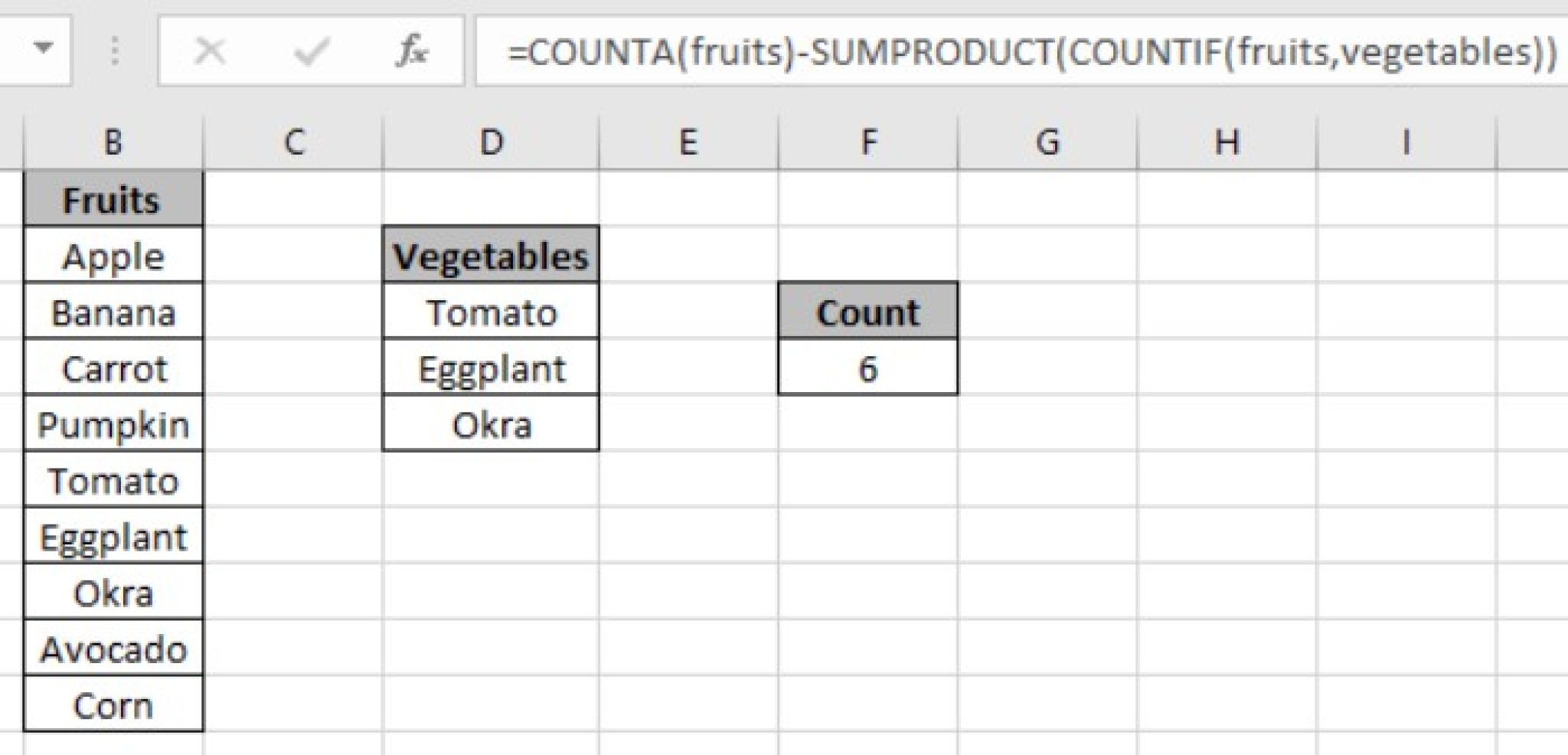Click the dotted resize handle next to Name Box
This screenshot has width=1568, height=755.
pyautogui.click(x=115, y=52)
